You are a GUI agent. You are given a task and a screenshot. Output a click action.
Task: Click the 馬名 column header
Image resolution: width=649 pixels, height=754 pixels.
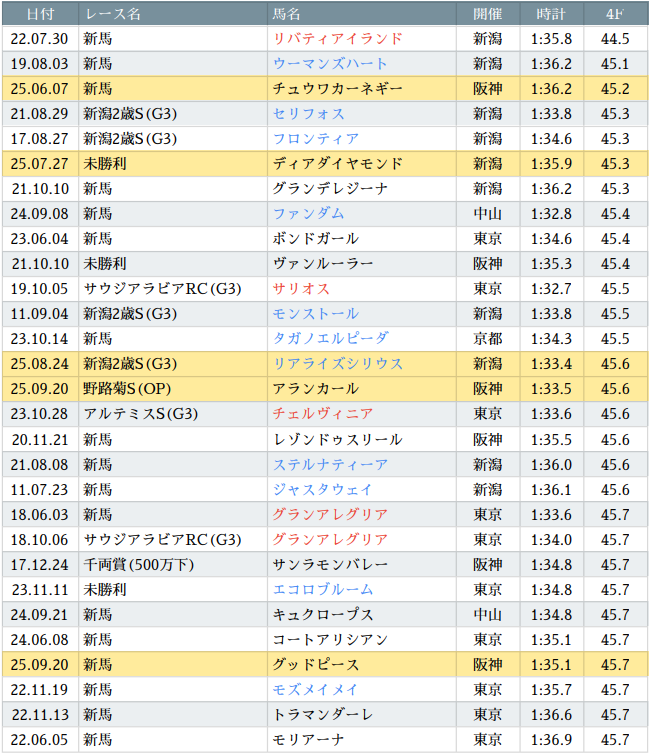[287, 14]
